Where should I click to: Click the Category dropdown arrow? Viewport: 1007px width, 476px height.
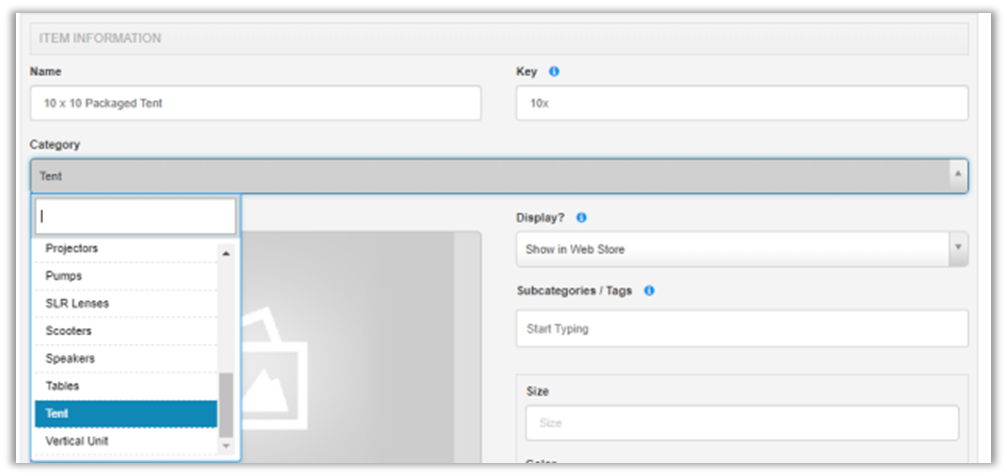click(958, 176)
